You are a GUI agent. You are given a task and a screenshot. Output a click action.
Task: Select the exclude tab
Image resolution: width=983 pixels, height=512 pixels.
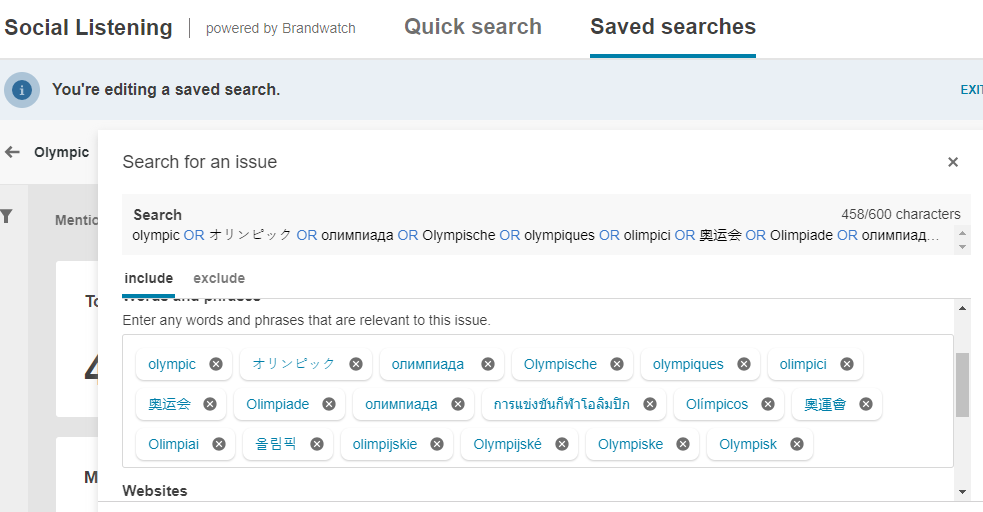point(219,278)
